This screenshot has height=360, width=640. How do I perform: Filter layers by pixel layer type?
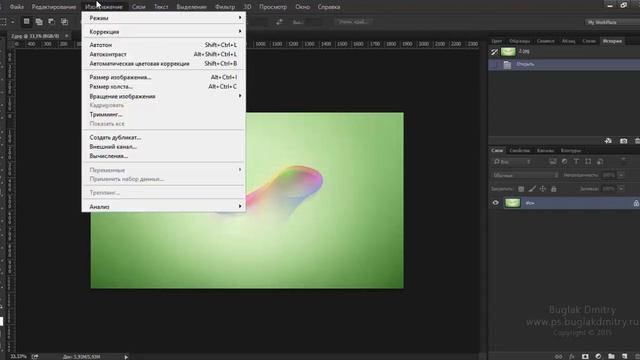click(x=553, y=162)
